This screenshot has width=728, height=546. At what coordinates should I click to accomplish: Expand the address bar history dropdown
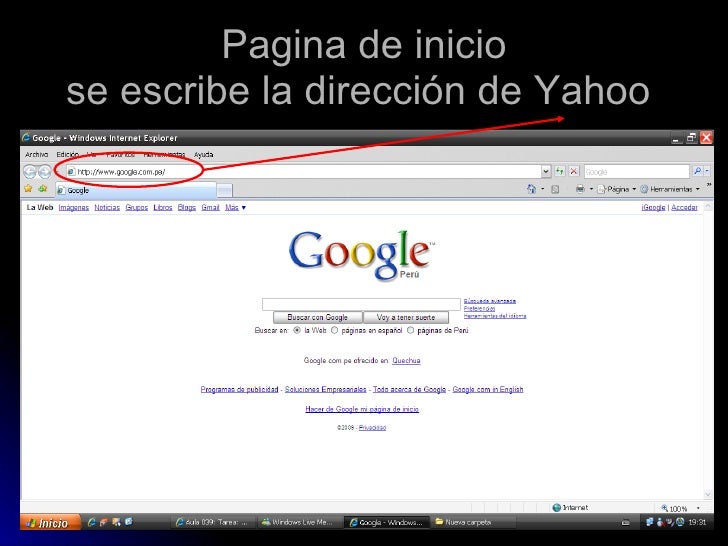(x=546, y=171)
